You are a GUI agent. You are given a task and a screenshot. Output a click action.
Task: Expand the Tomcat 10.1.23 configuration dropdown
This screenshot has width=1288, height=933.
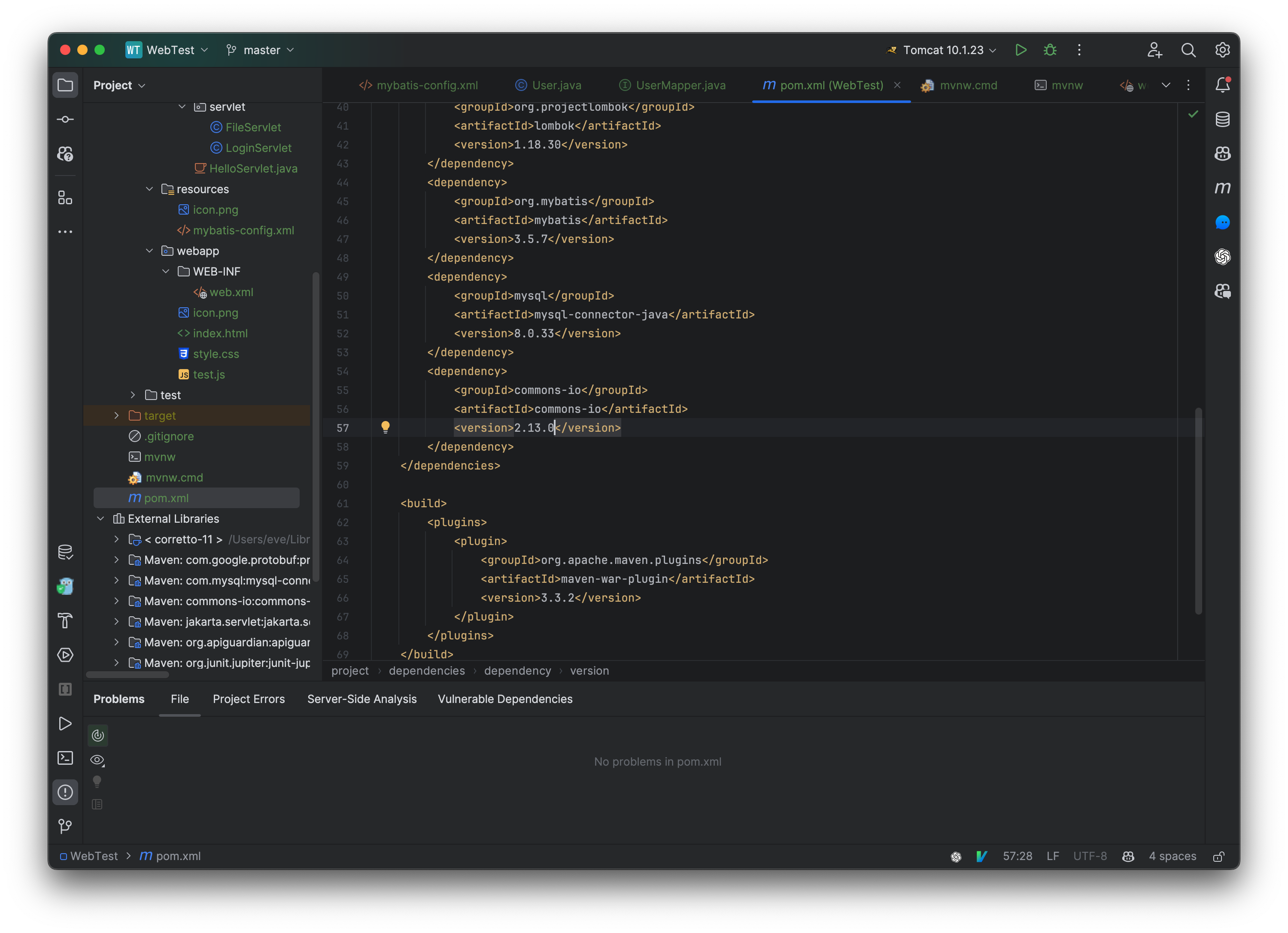992,50
